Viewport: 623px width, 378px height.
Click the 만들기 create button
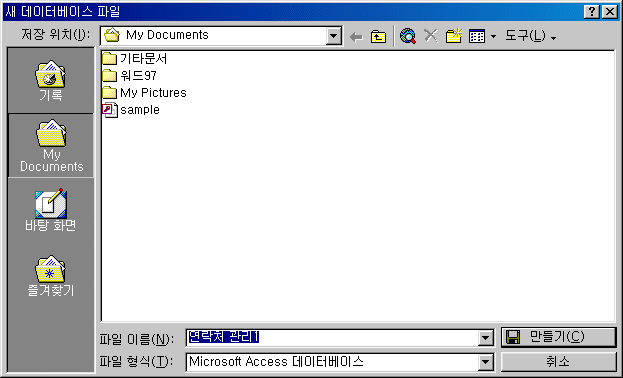558,337
